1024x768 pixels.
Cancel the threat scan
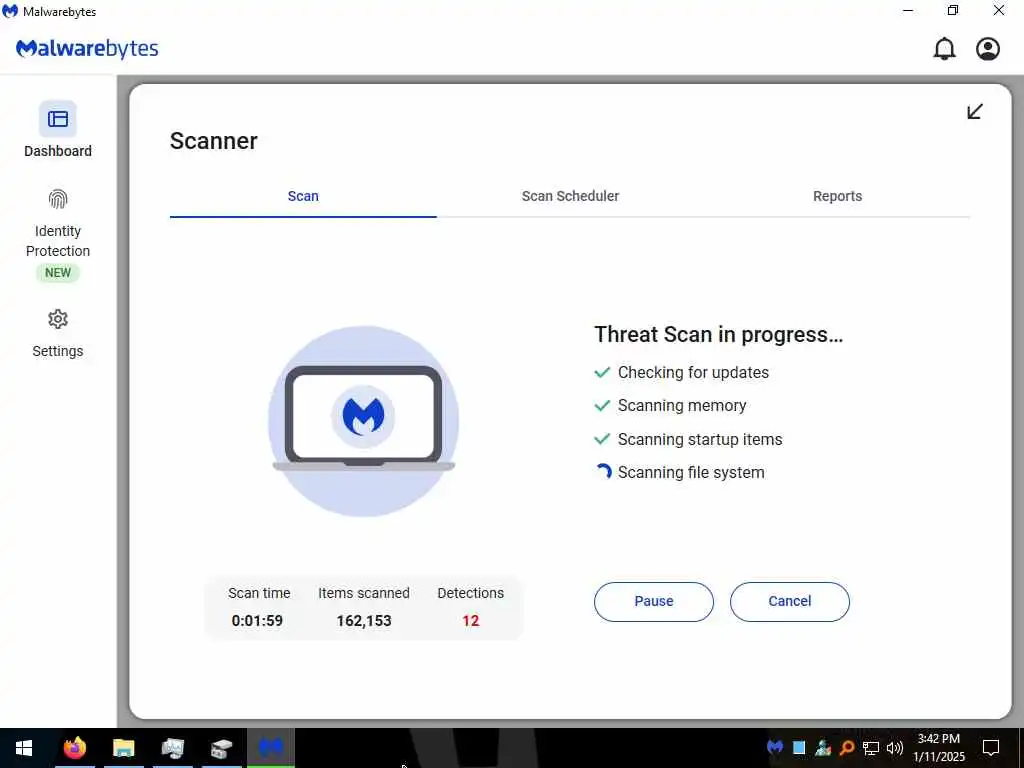(790, 601)
